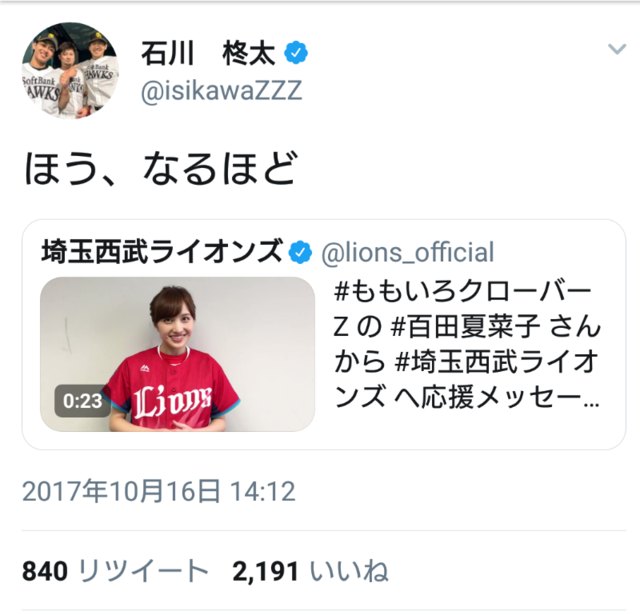Play the quoted video of the Lions jersey
The width and height of the screenshot is (640, 615).
tap(178, 354)
